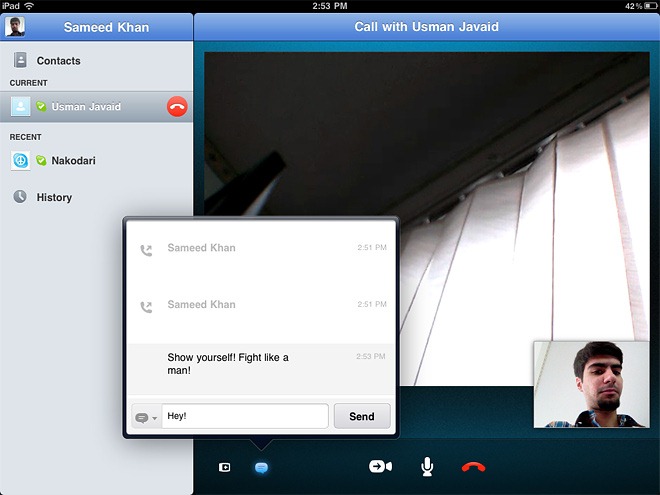
Task: Click the Sameed Khan name header
Action: 106,27
